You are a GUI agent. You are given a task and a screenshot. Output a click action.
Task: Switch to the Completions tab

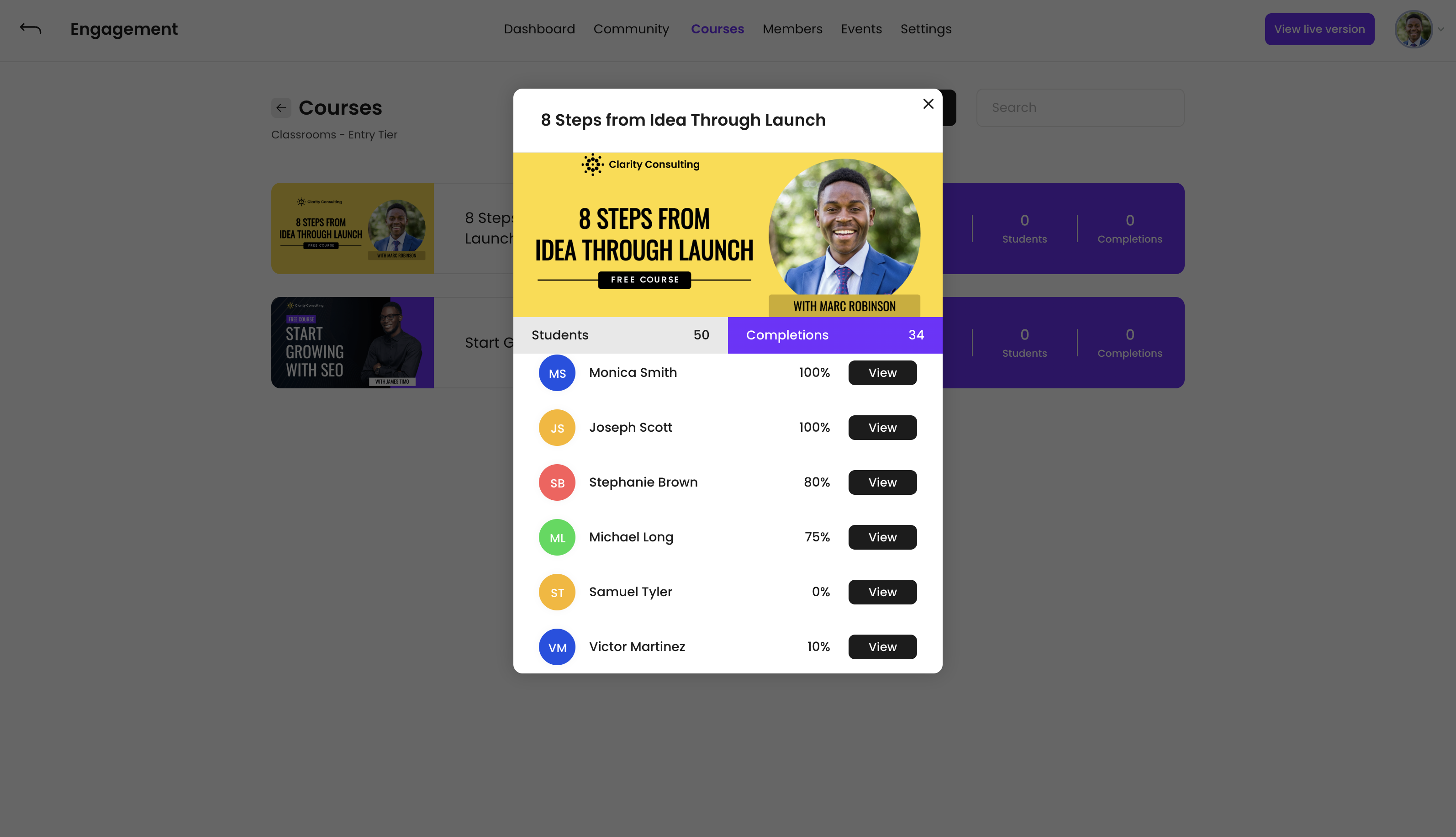(835, 335)
